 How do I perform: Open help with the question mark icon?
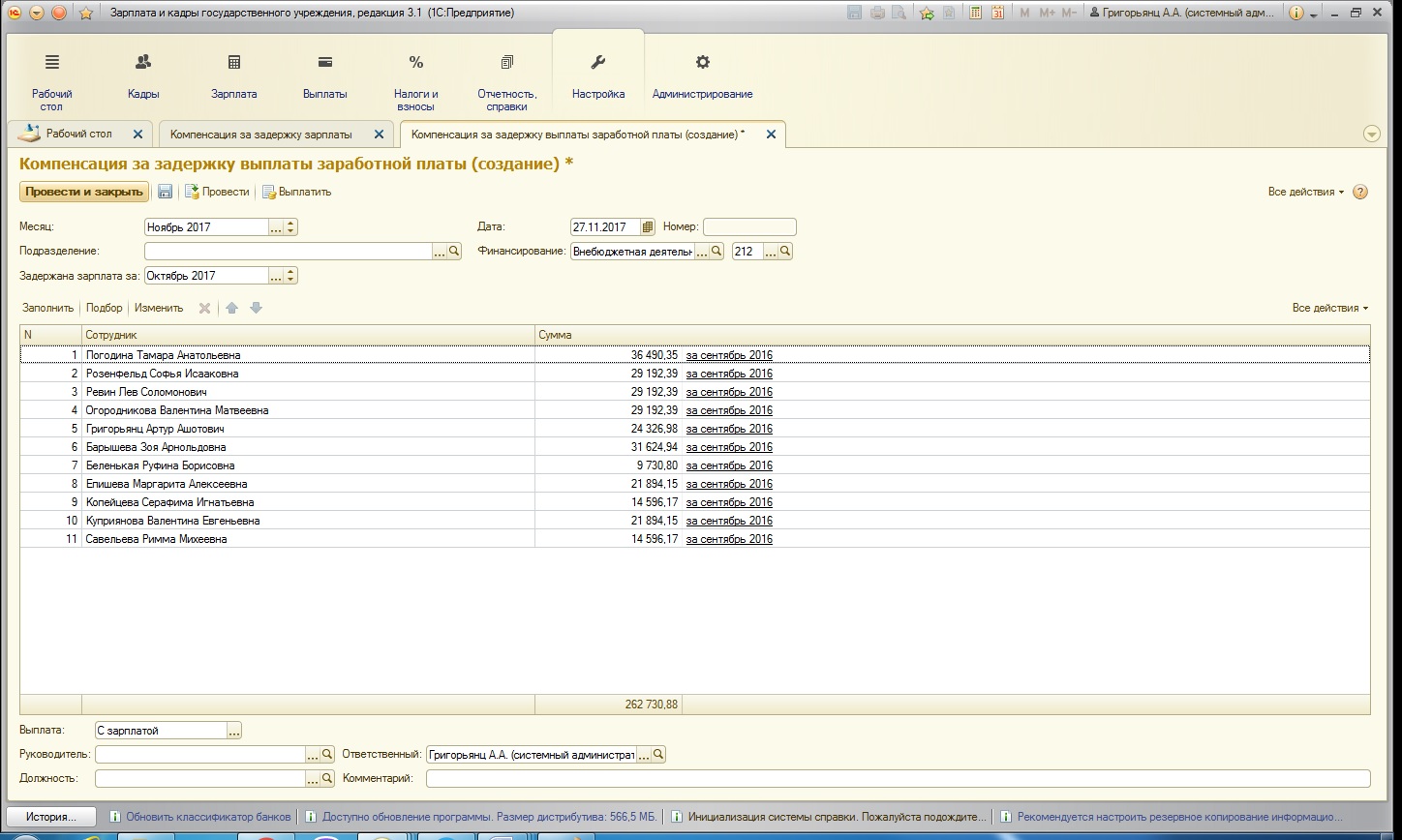click(x=1360, y=192)
